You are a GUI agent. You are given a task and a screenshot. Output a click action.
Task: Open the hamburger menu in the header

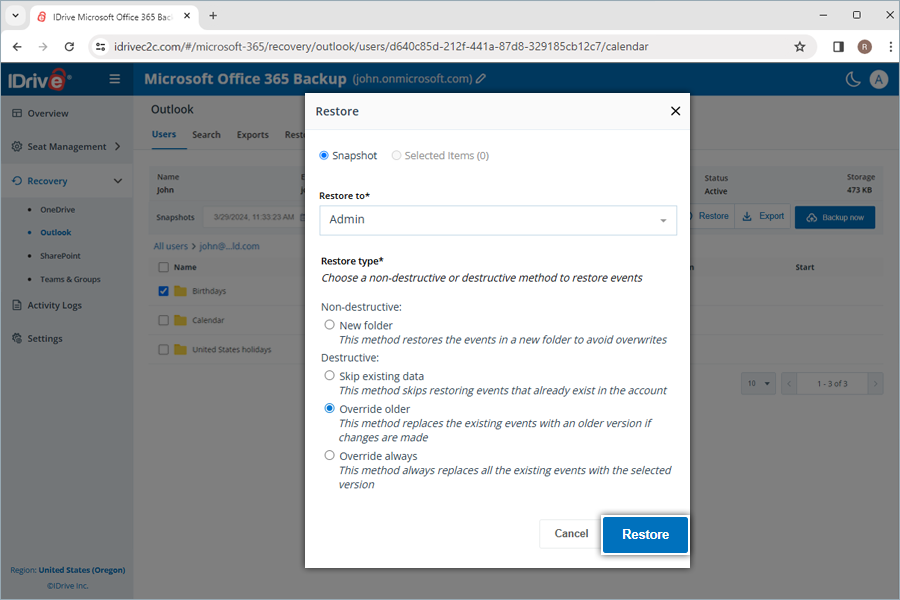click(115, 79)
